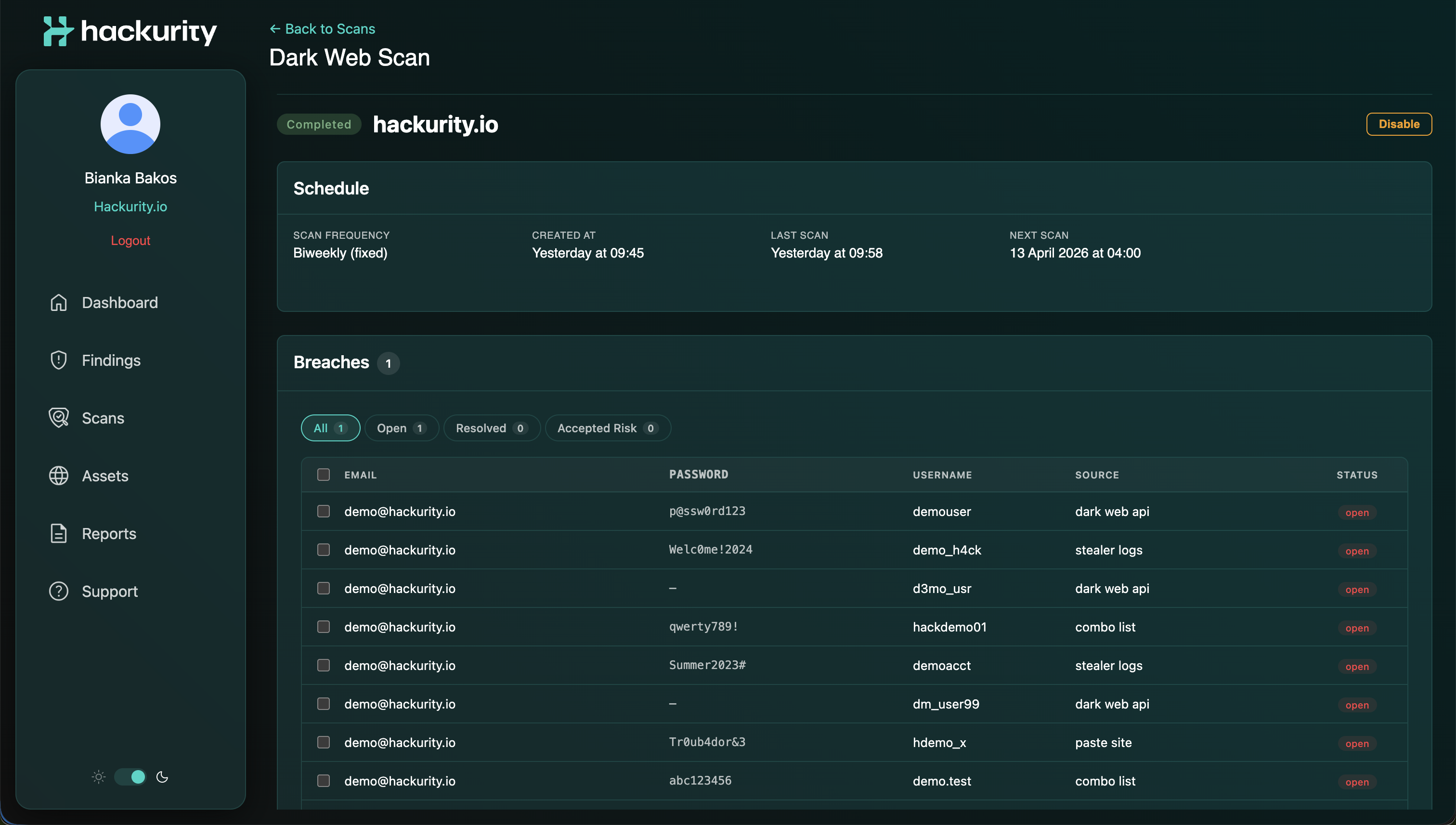Click the Logout link
1456x825 pixels.
[x=130, y=240]
